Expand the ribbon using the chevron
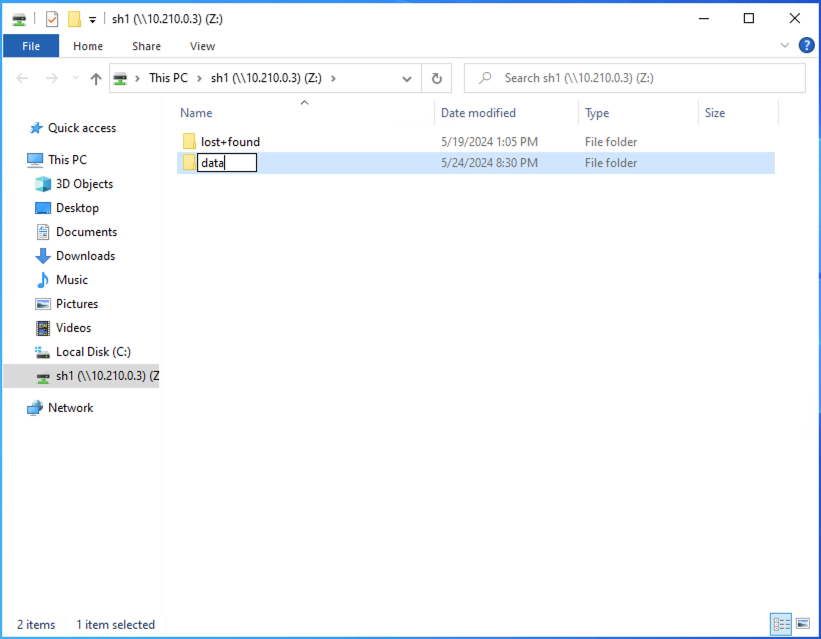The width and height of the screenshot is (821, 639). click(x=784, y=45)
